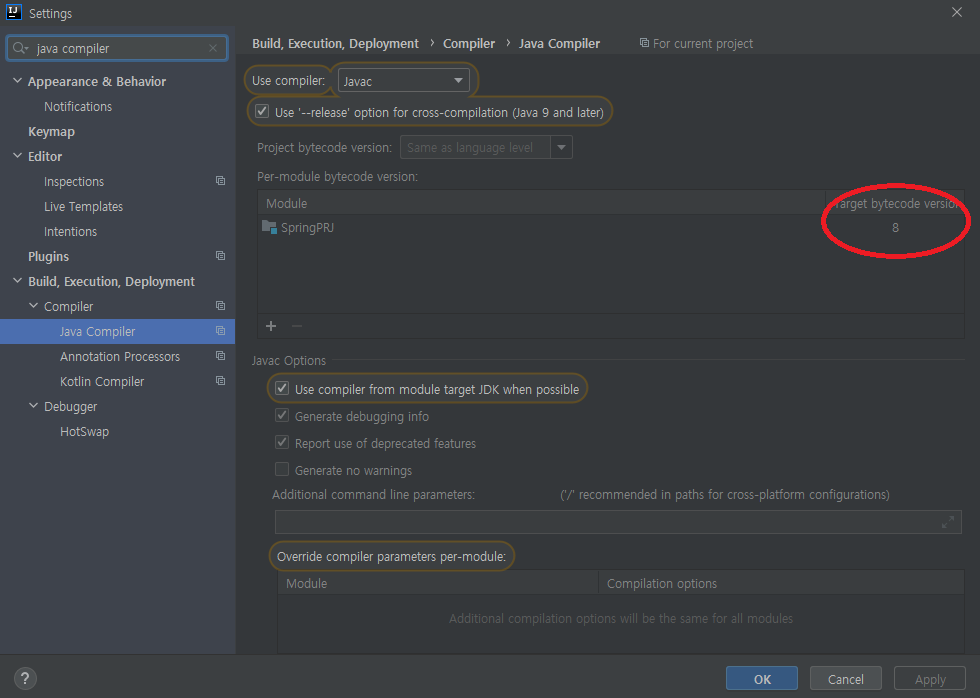The image size is (980, 698).
Task: Toggle the '--release' cross-compilation checkbox
Action: coord(262,112)
